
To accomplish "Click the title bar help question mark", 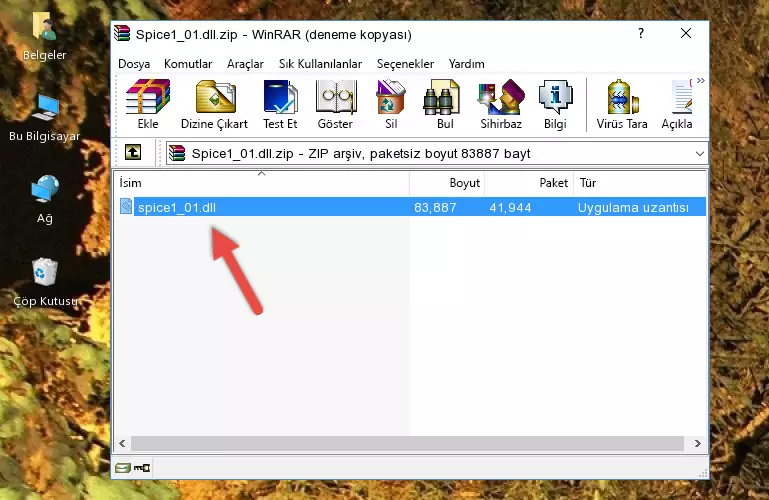I will point(641,33).
